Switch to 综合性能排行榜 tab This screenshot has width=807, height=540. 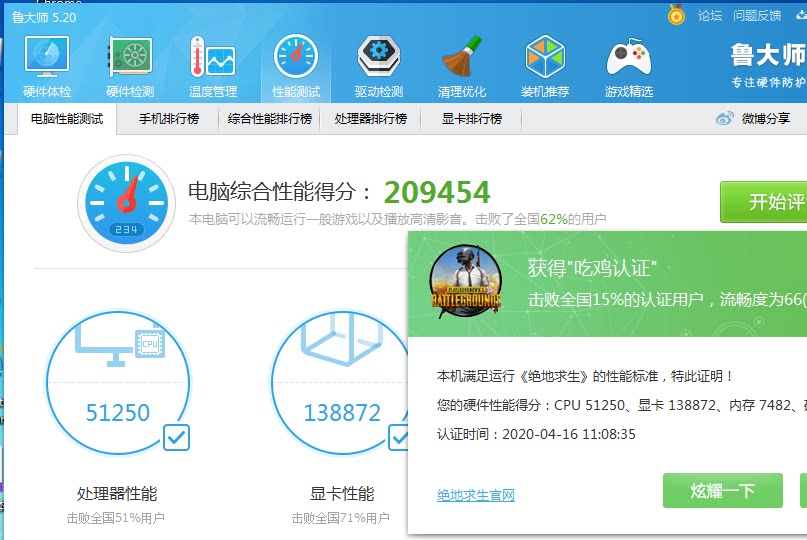(270, 119)
